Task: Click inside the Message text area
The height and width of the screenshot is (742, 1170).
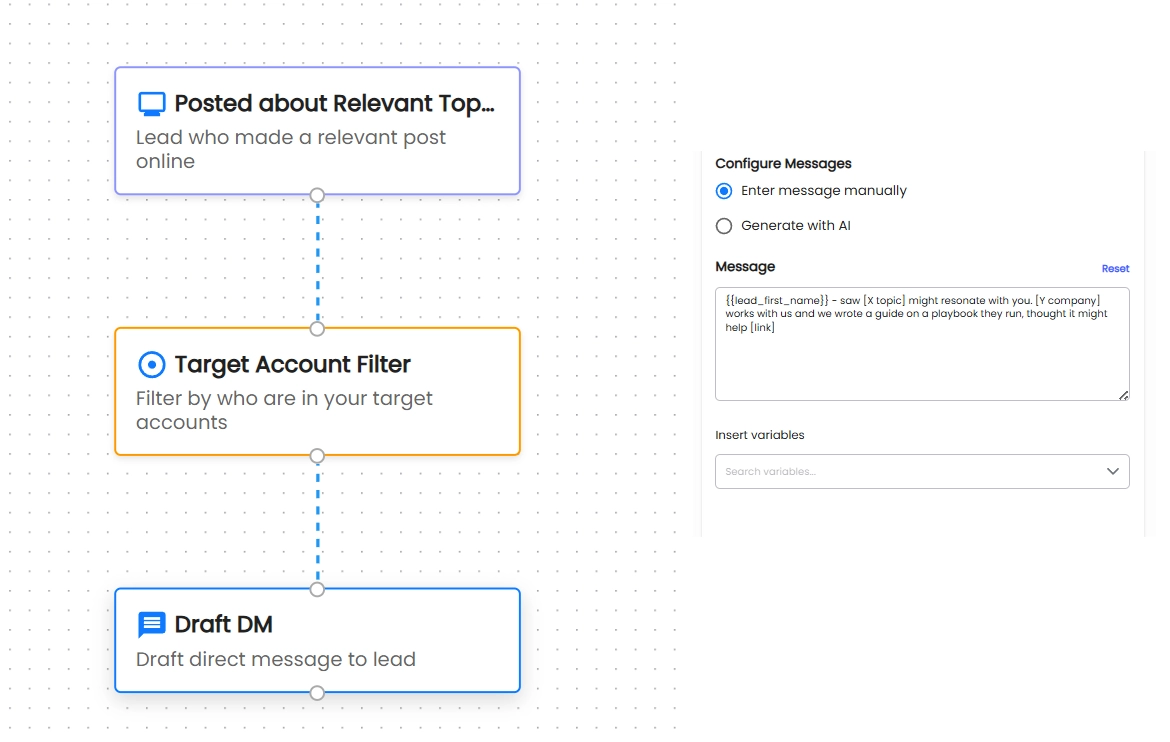Action: click(x=922, y=344)
